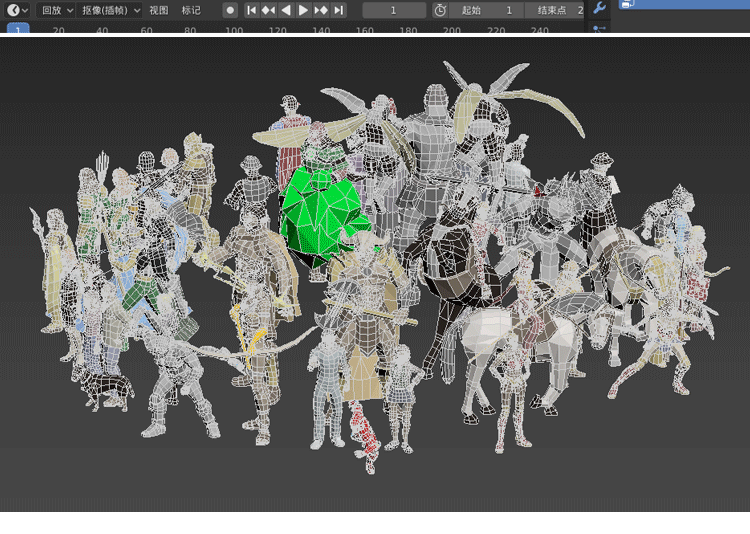Click the current frame number field

pos(393,10)
